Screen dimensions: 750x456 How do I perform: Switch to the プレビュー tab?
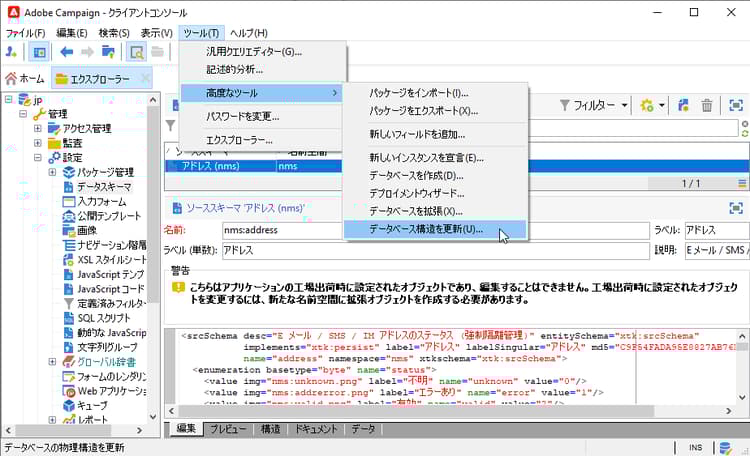click(228, 429)
